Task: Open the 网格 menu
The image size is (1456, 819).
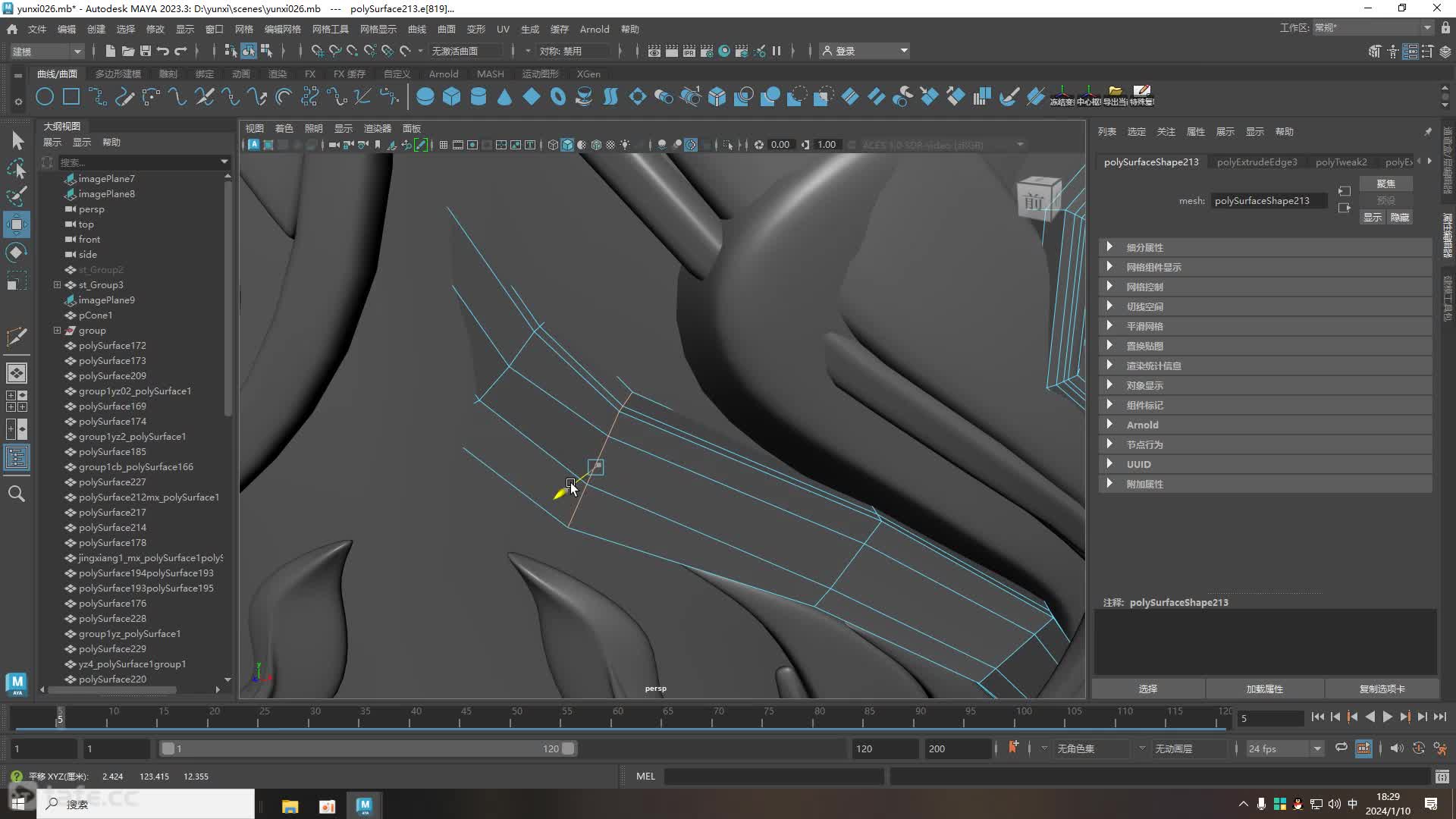Action: (243, 28)
